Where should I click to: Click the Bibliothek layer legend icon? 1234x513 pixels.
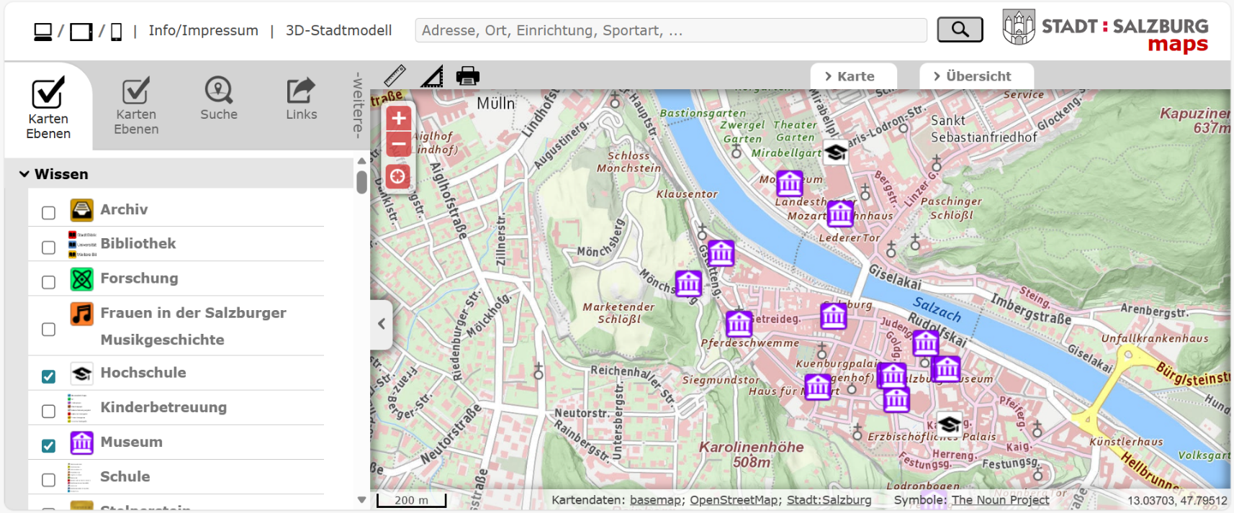[82, 244]
